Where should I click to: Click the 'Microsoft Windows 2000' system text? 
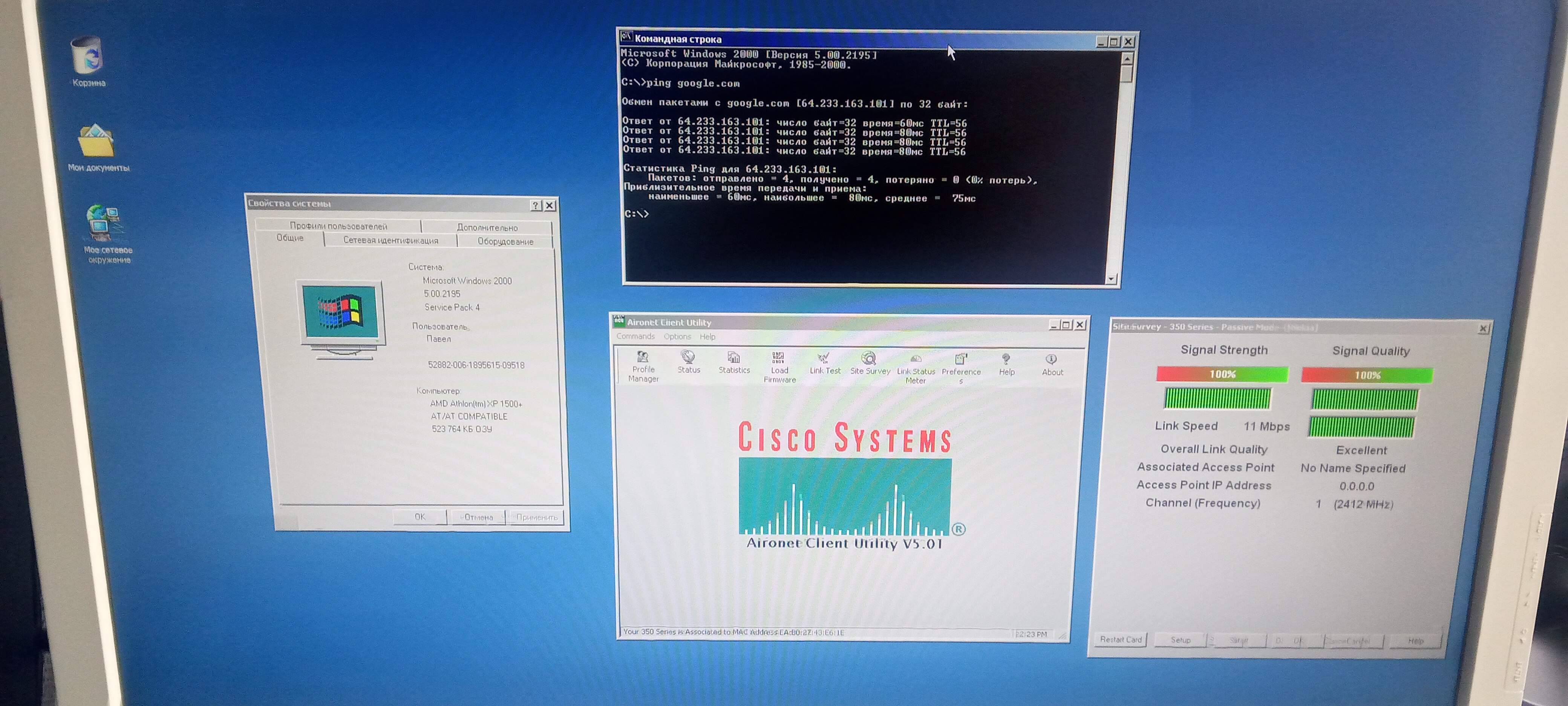point(467,281)
